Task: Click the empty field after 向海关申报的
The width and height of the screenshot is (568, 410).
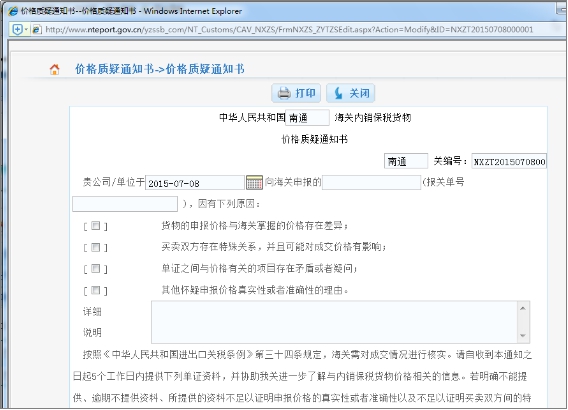Action: [x=371, y=183]
